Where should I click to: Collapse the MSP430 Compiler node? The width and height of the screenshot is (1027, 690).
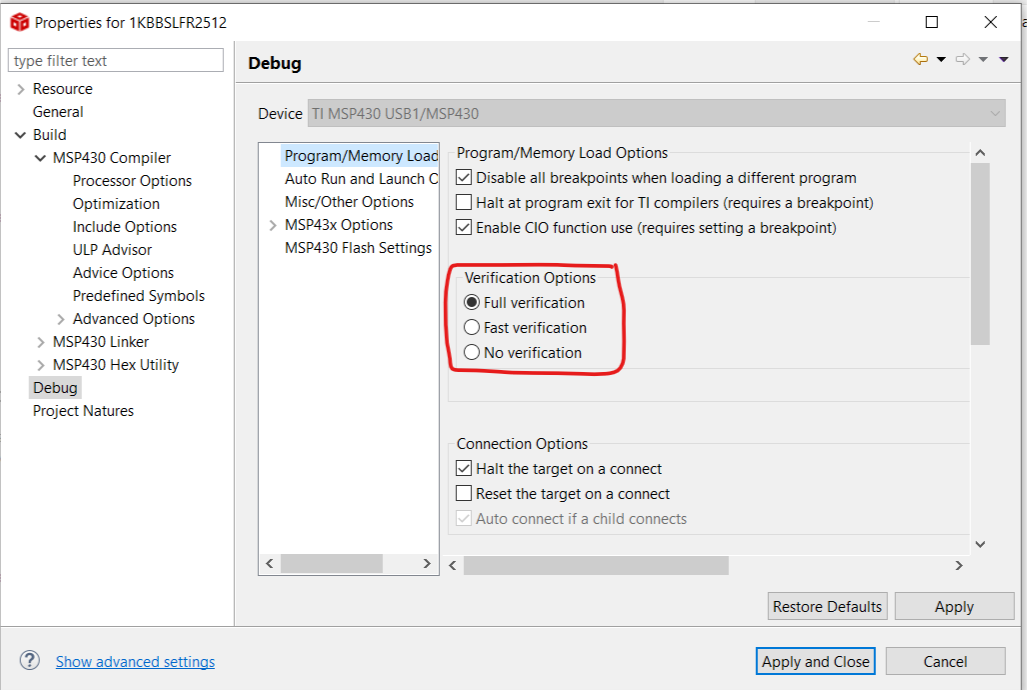[41, 158]
